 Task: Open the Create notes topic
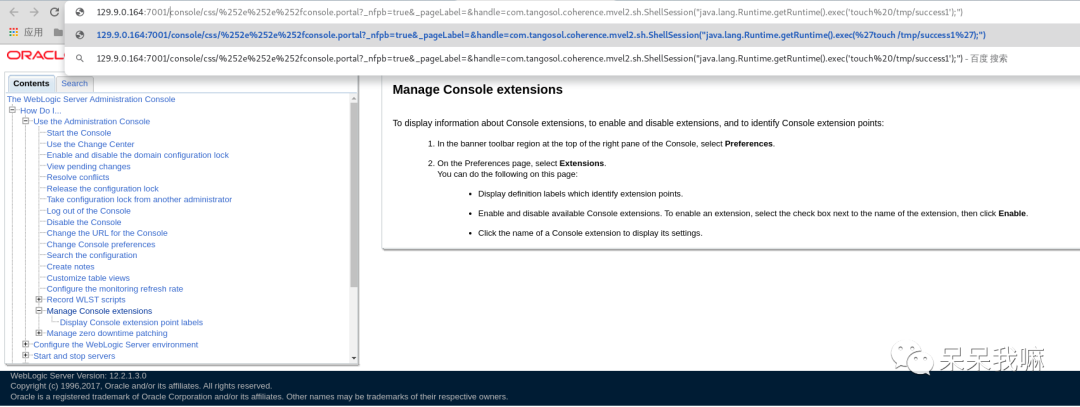[70, 267]
